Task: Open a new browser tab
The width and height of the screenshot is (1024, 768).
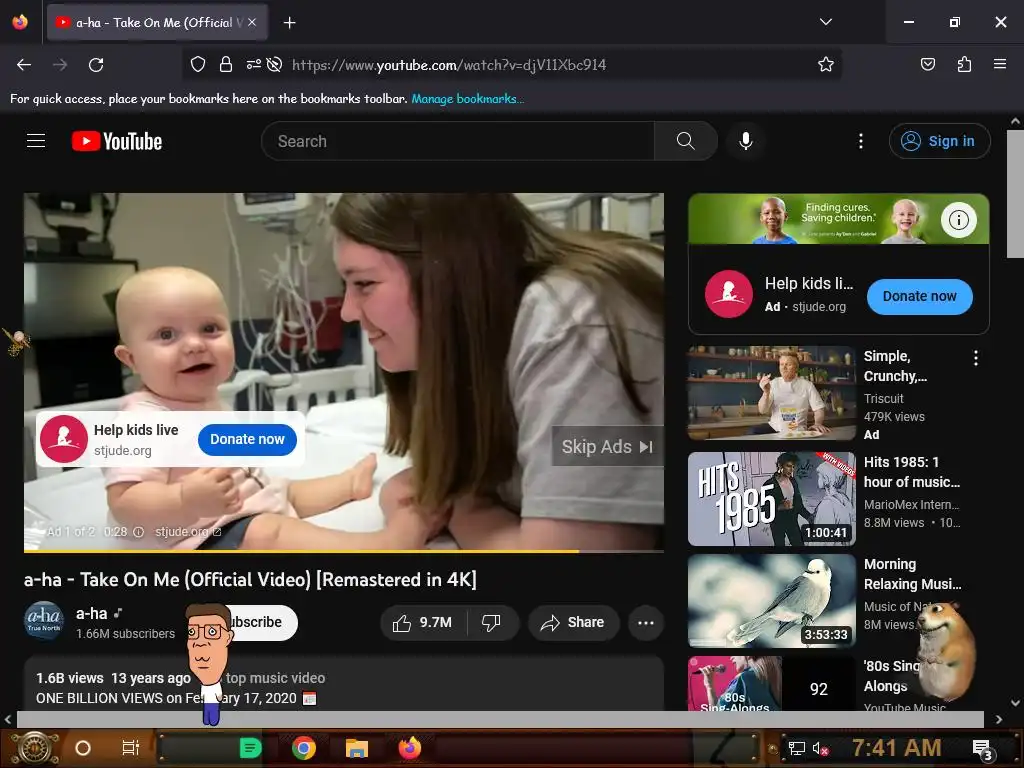Action: (x=289, y=23)
